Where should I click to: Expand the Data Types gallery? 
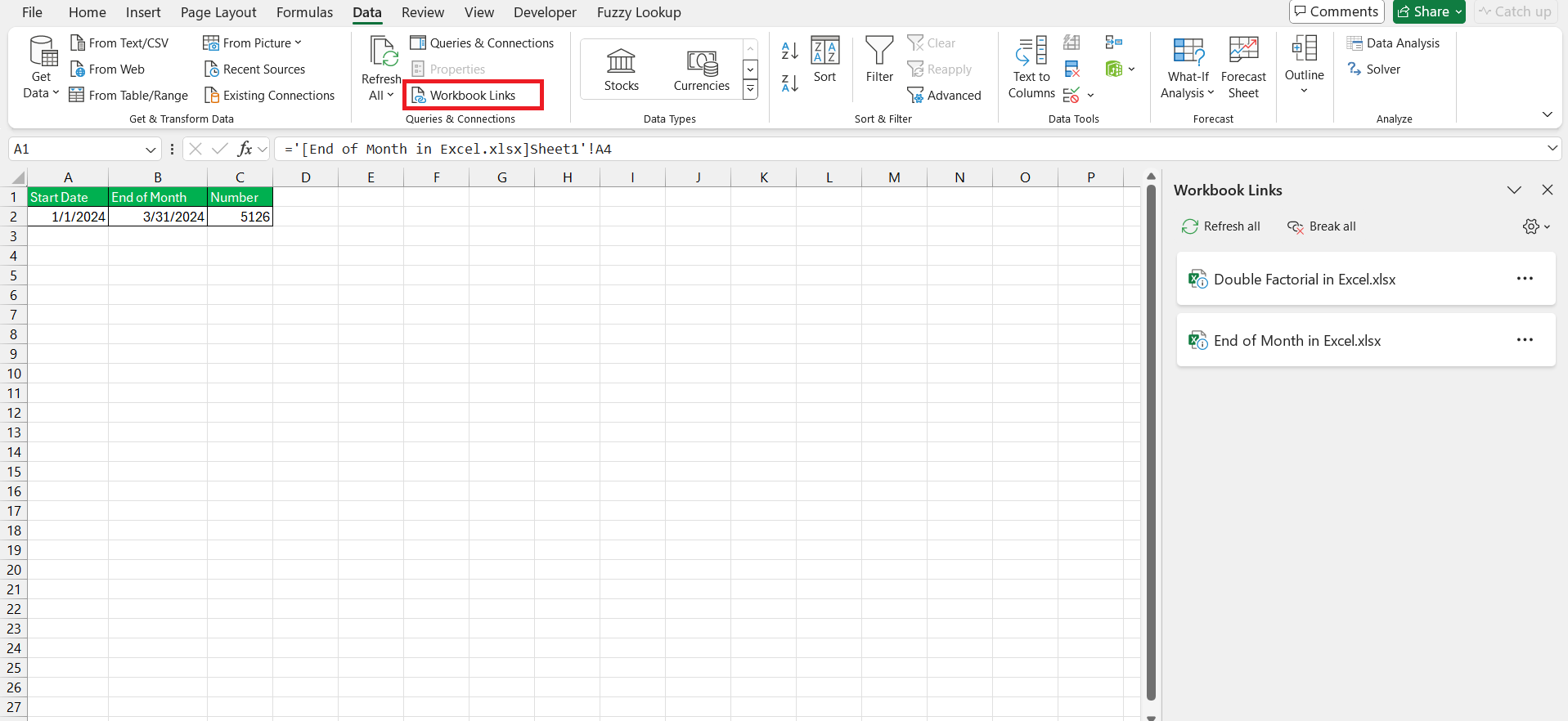(x=750, y=90)
